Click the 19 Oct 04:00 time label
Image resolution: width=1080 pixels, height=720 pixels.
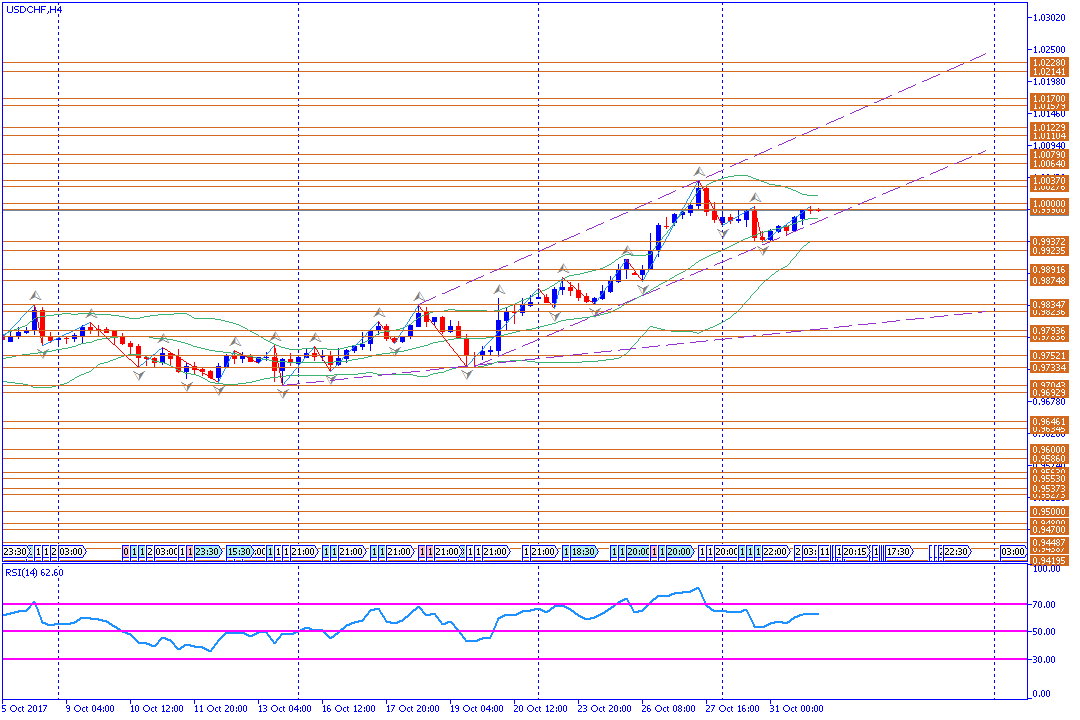tap(477, 709)
